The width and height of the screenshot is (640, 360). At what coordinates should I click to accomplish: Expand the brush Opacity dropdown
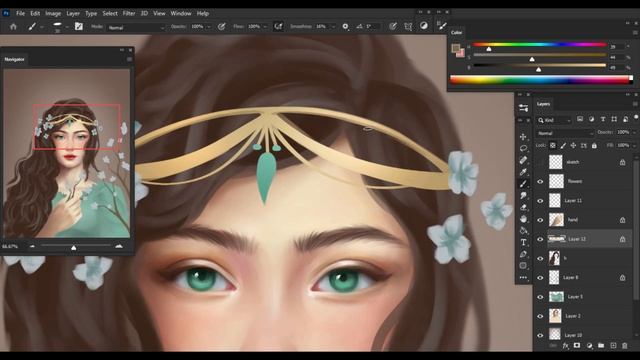click(209, 27)
